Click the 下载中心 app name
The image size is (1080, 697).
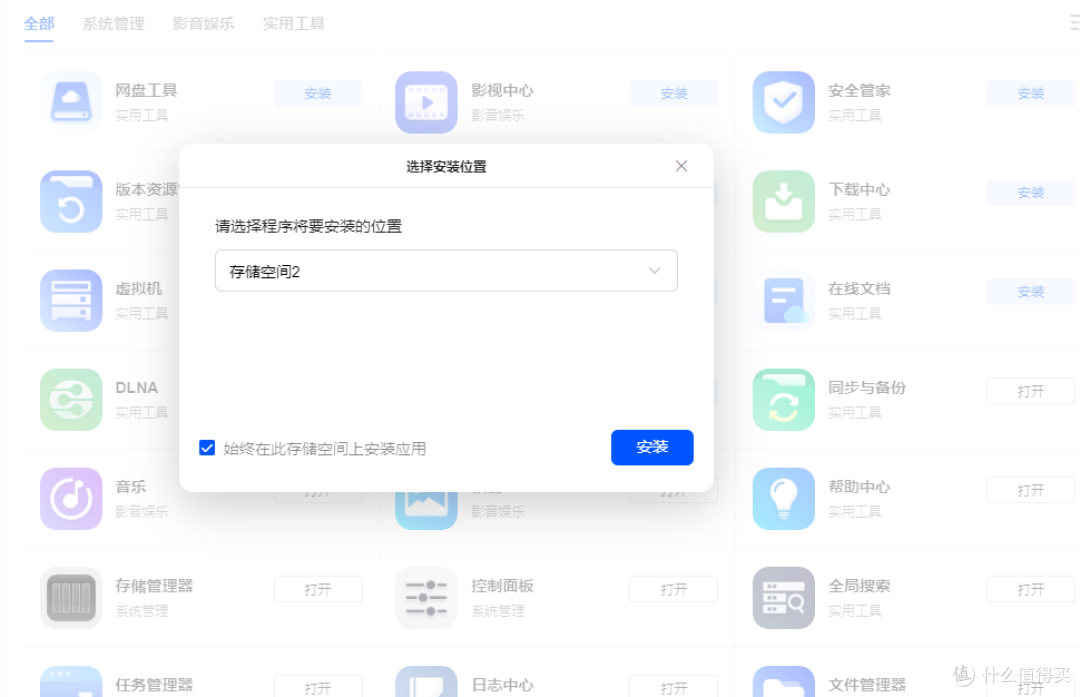pos(859,189)
